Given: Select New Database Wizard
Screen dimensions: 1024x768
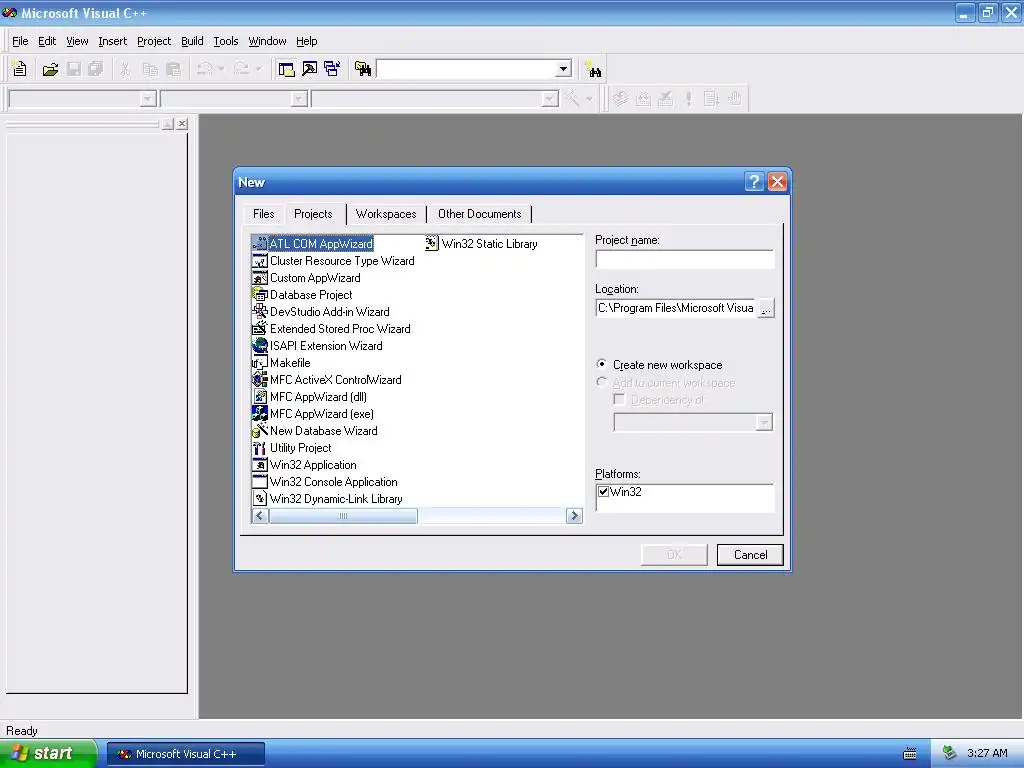Looking at the screenshot, I should [315, 430].
